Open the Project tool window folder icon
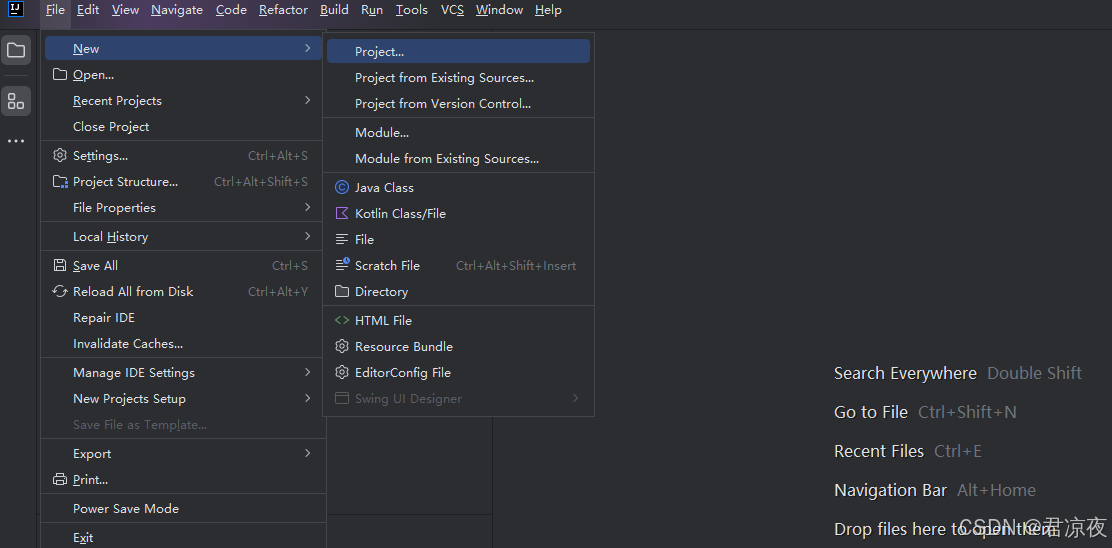Image resolution: width=1112 pixels, height=548 pixels. [16, 50]
